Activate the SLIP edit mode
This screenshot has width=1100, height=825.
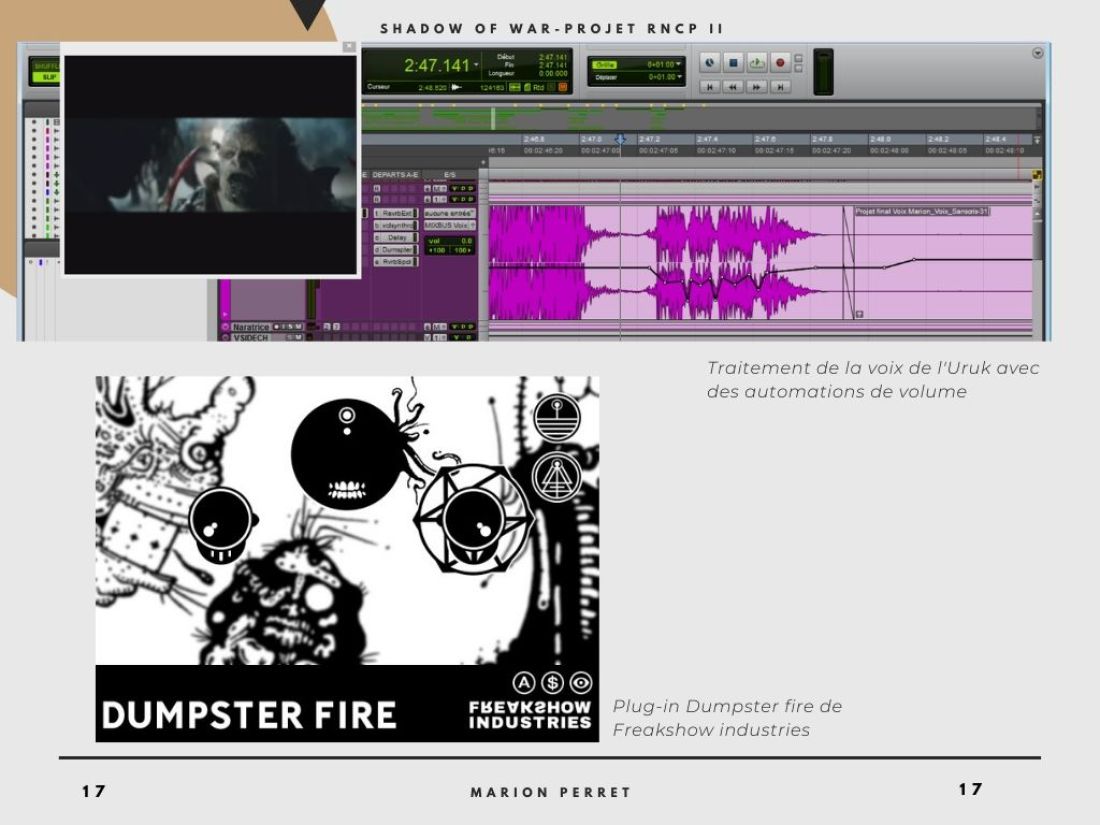click(x=43, y=78)
